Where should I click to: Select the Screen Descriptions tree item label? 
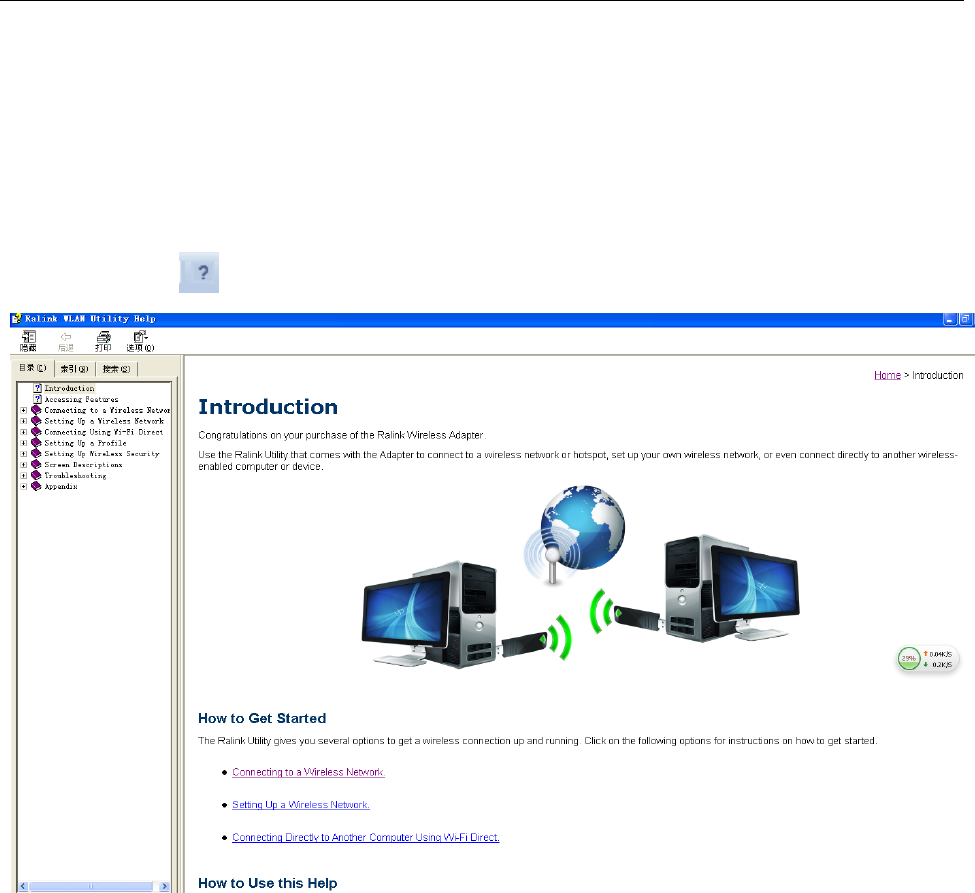click(83, 465)
